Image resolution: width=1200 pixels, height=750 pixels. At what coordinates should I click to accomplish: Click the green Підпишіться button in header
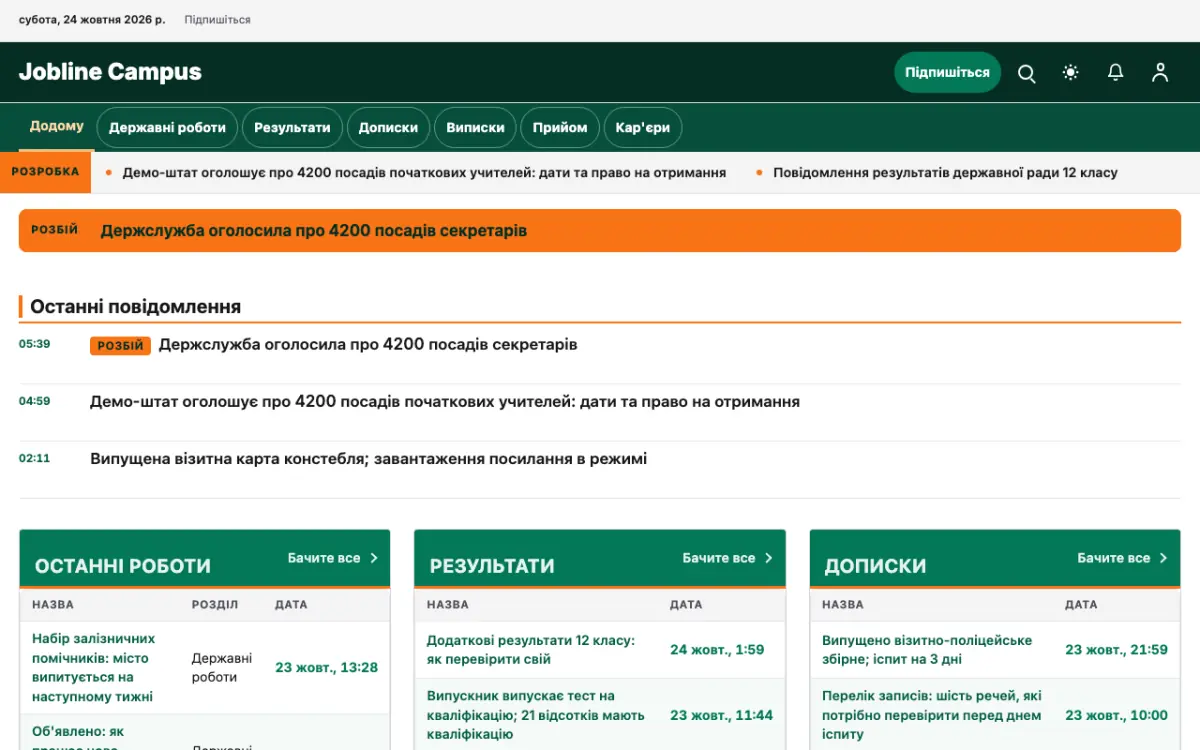(947, 72)
